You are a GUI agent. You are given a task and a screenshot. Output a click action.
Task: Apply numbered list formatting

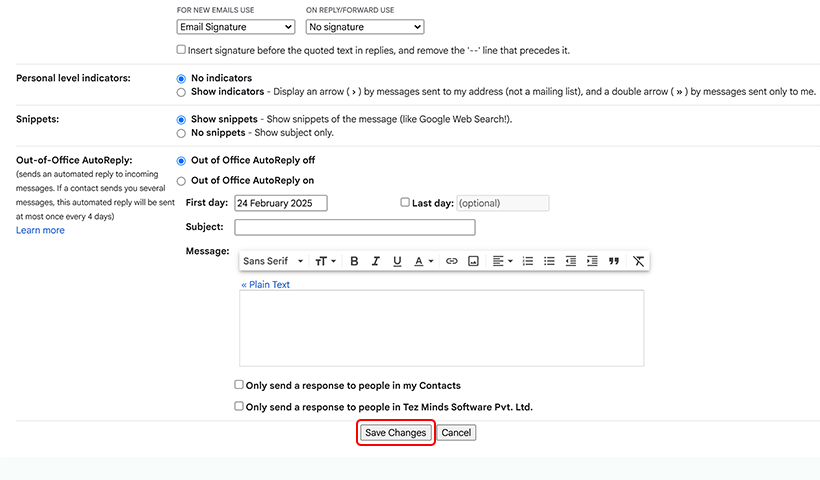(528, 261)
